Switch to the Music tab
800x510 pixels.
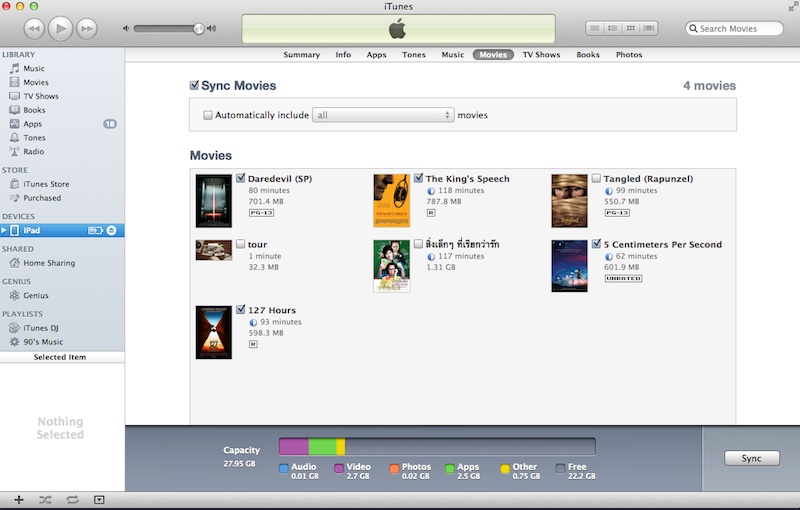[453, 55]
